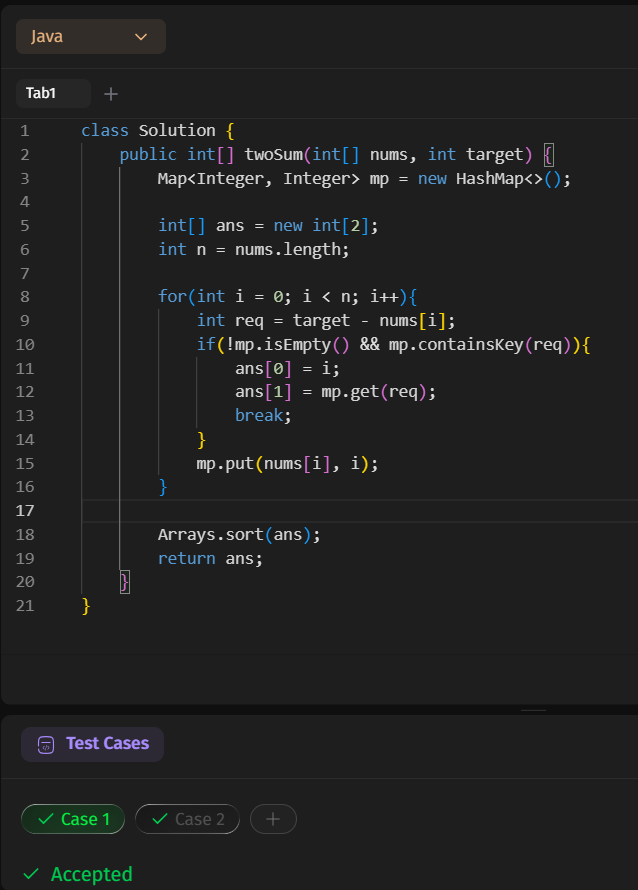Grab the panel resize handle above Test Cases
638x890 pixels.
tap(534, 710)
